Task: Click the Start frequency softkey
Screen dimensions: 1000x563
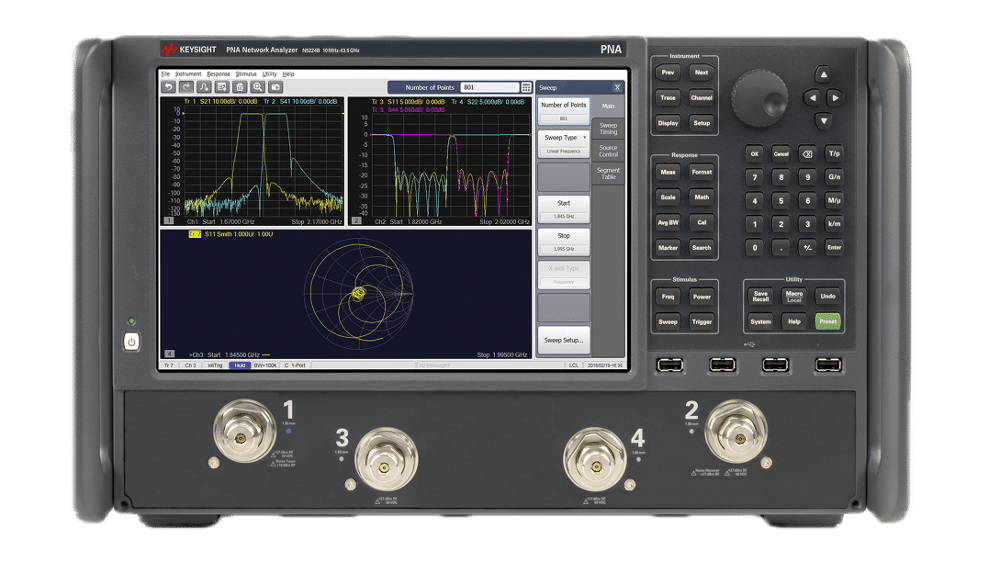Action: 564,209
